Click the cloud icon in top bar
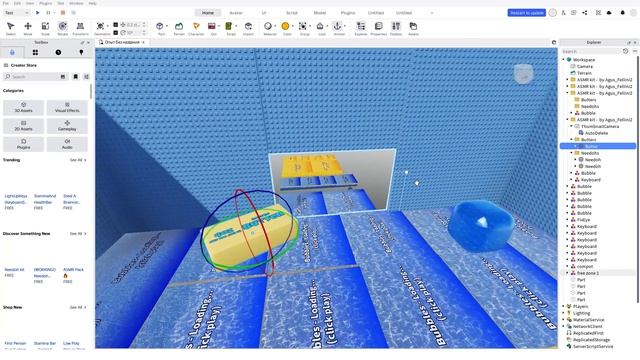The height and width of the screenshot is (360, 640). click(x=609, y=13)
